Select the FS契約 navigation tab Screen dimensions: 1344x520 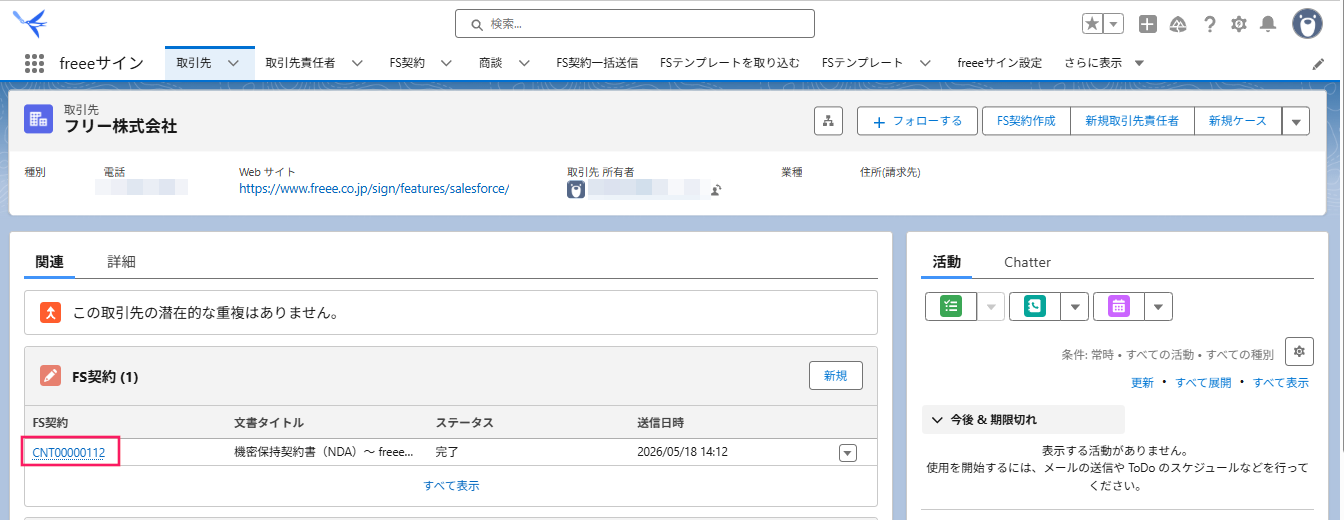407,63
